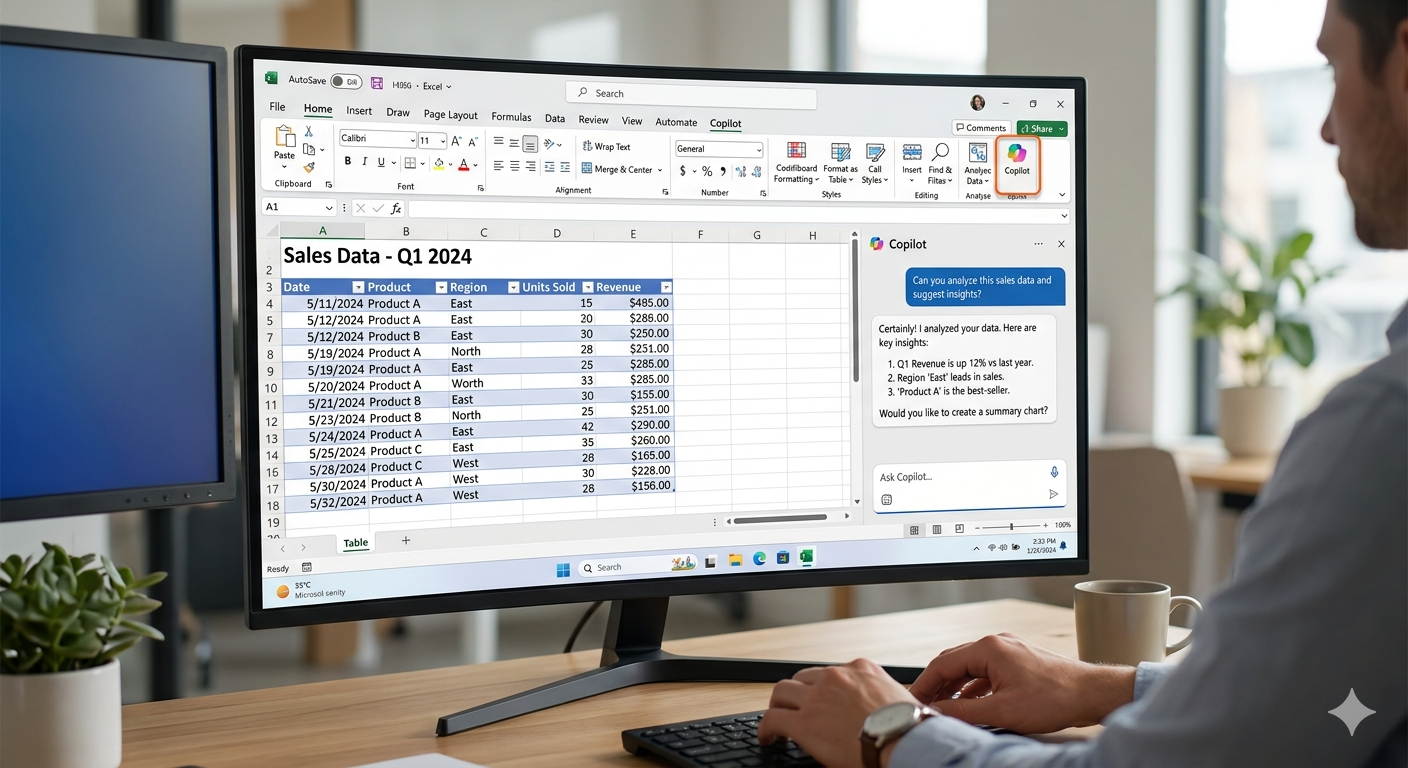
Task: Click microphone icon in Ask Copilot box
Action: (1054, 472)
